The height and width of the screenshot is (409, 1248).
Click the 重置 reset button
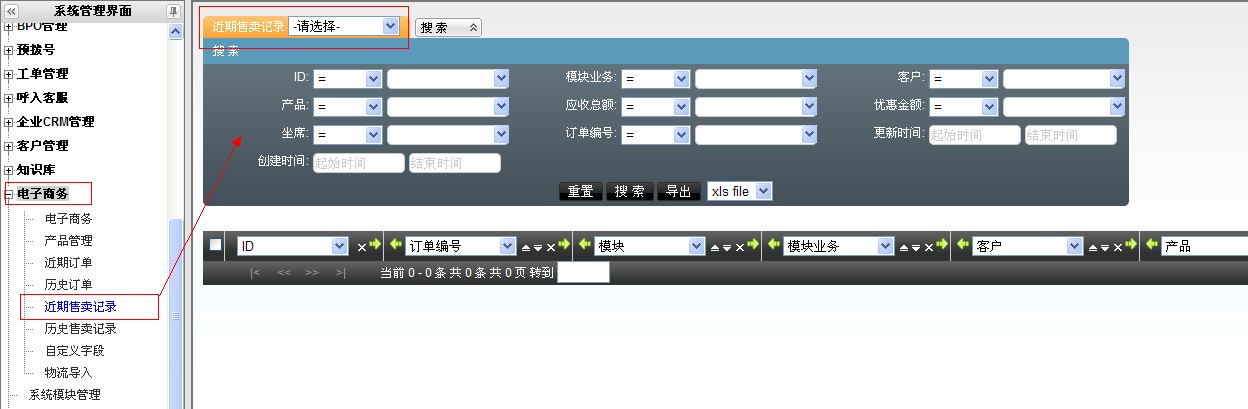(x=580, y=192)
